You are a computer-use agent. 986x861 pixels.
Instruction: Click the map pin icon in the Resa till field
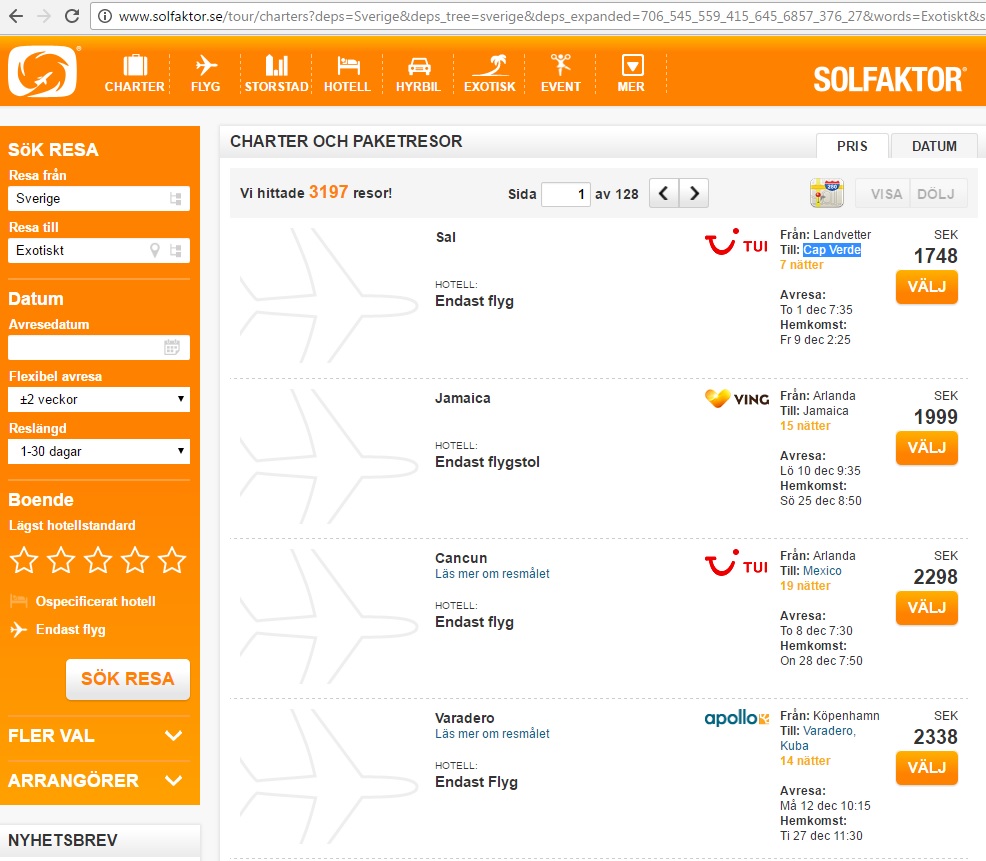click(x=155, y=250)
